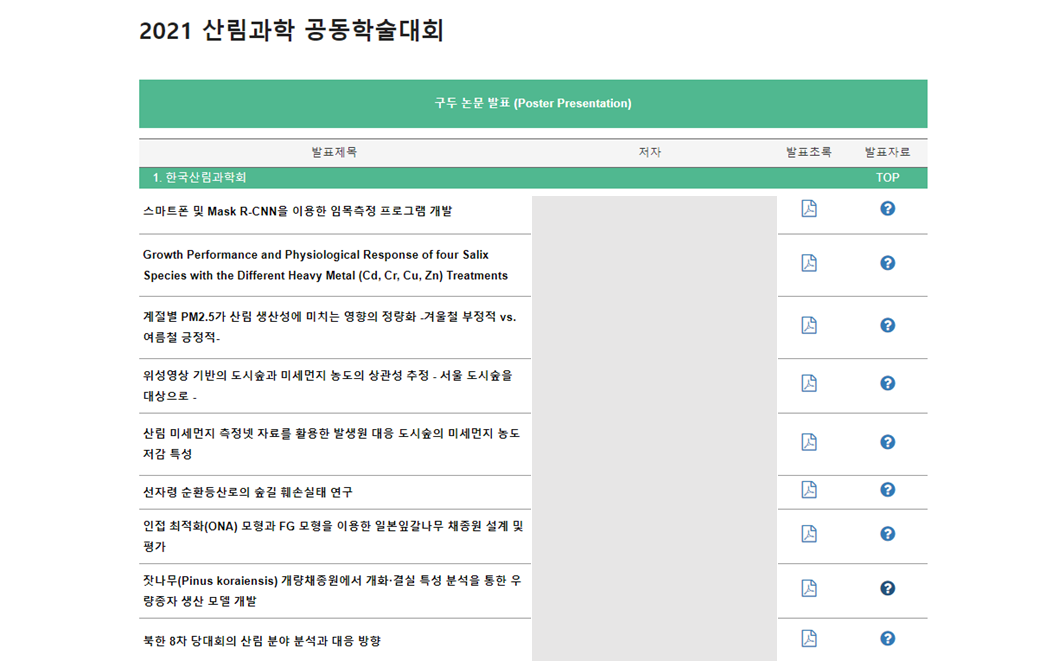This screenshot has height=662, width=1046.
Task: Click question-mark icon for Salix Species paper
Action: 887,263
